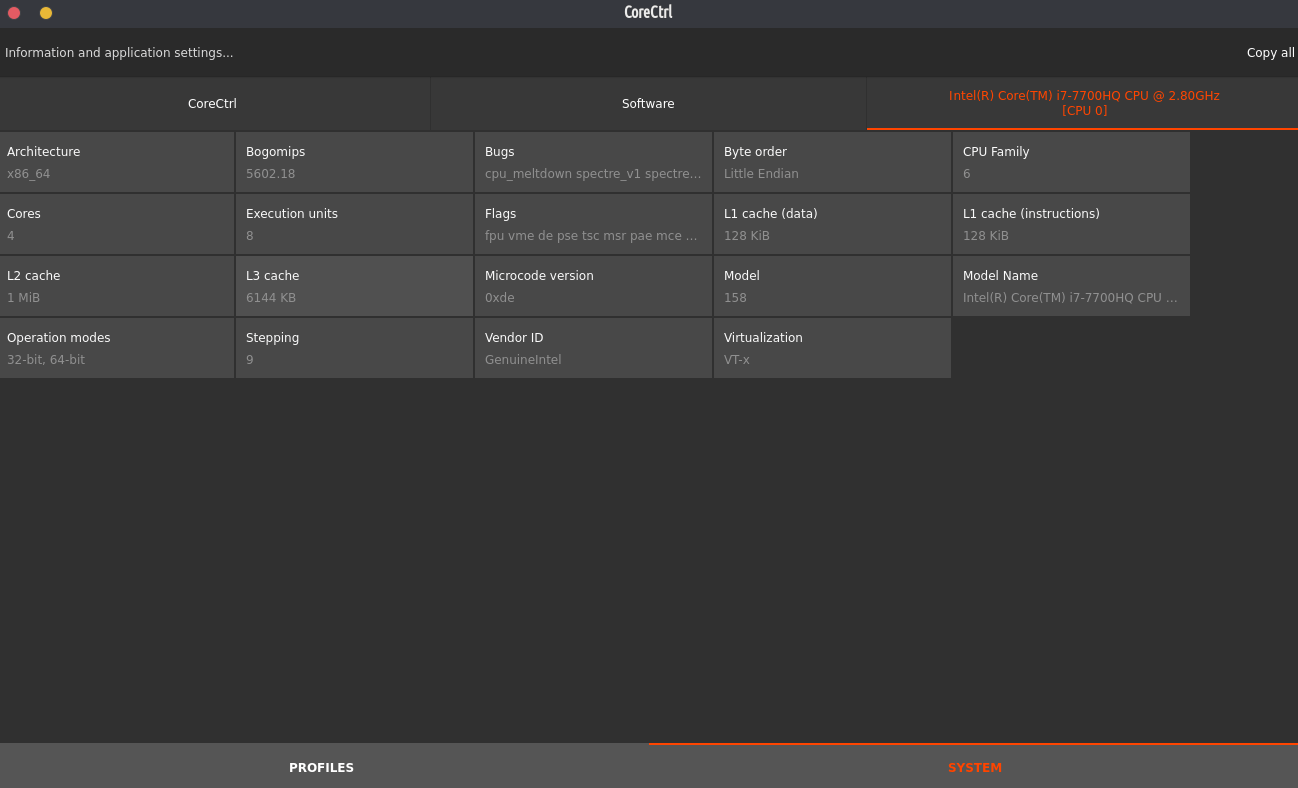
Task: Click the Execution units tile
Action: coord(354,224)
